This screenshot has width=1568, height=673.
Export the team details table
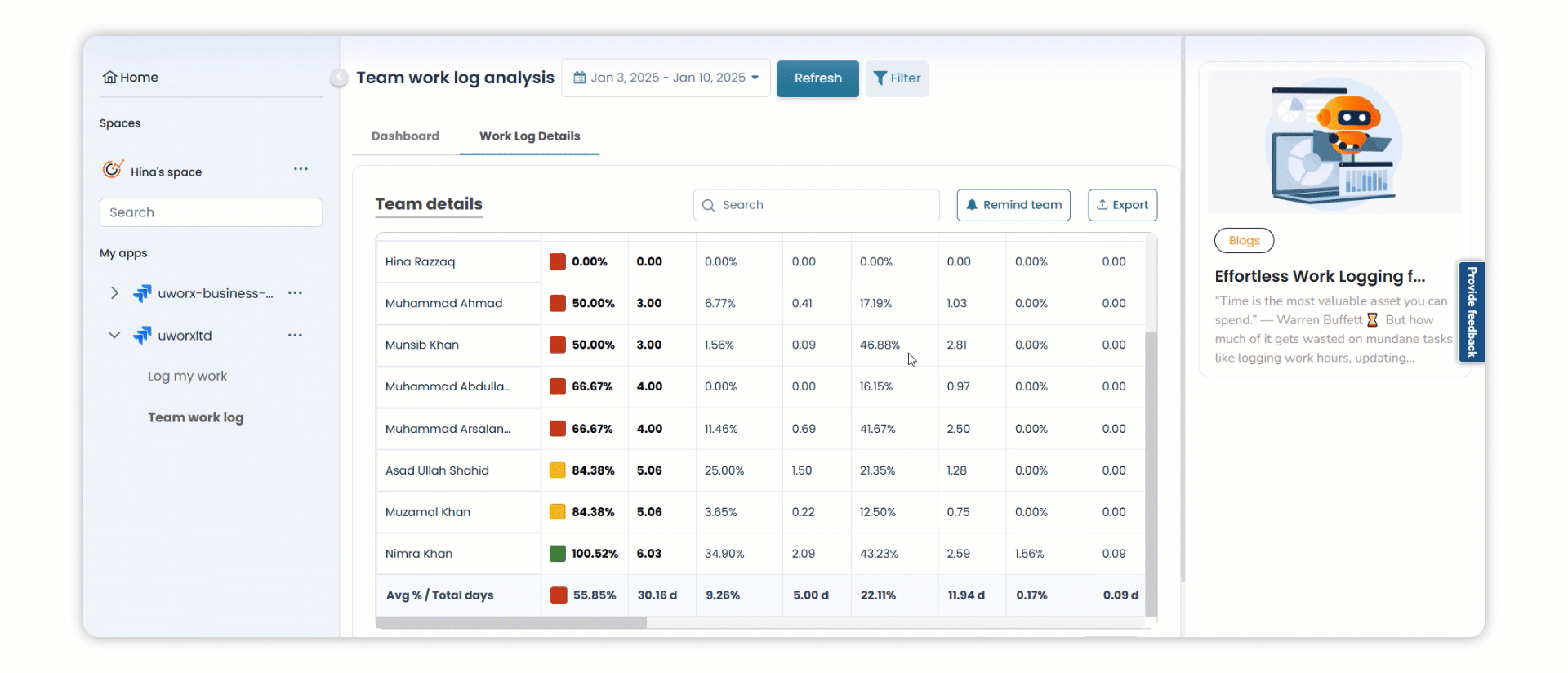tap(1122, 205)
